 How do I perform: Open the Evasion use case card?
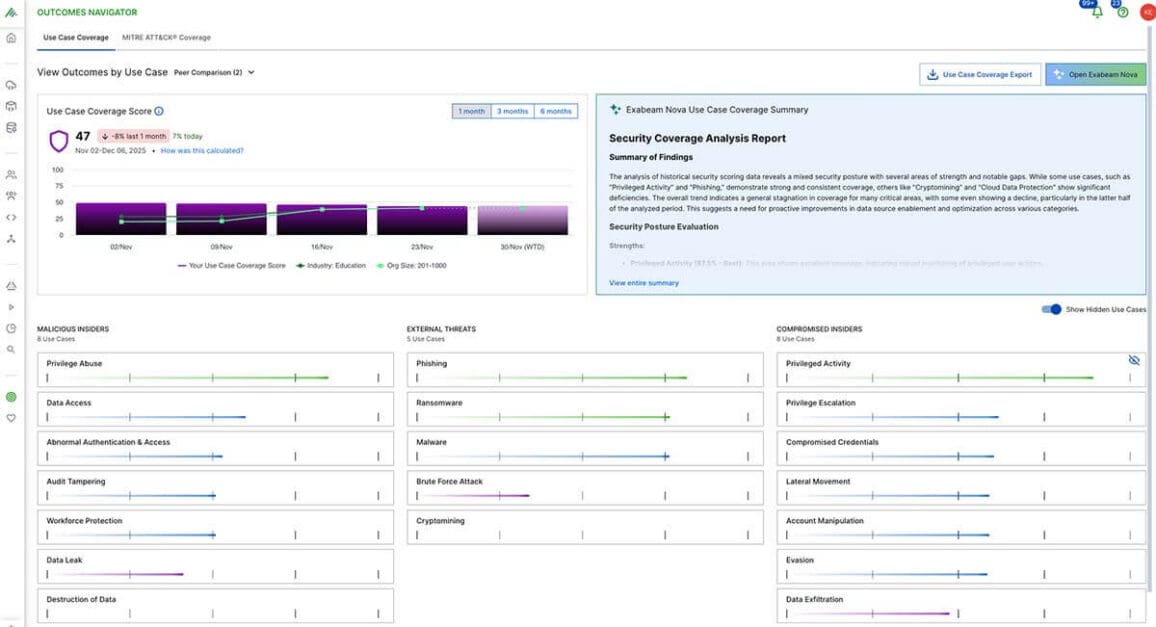pos(961,567)
